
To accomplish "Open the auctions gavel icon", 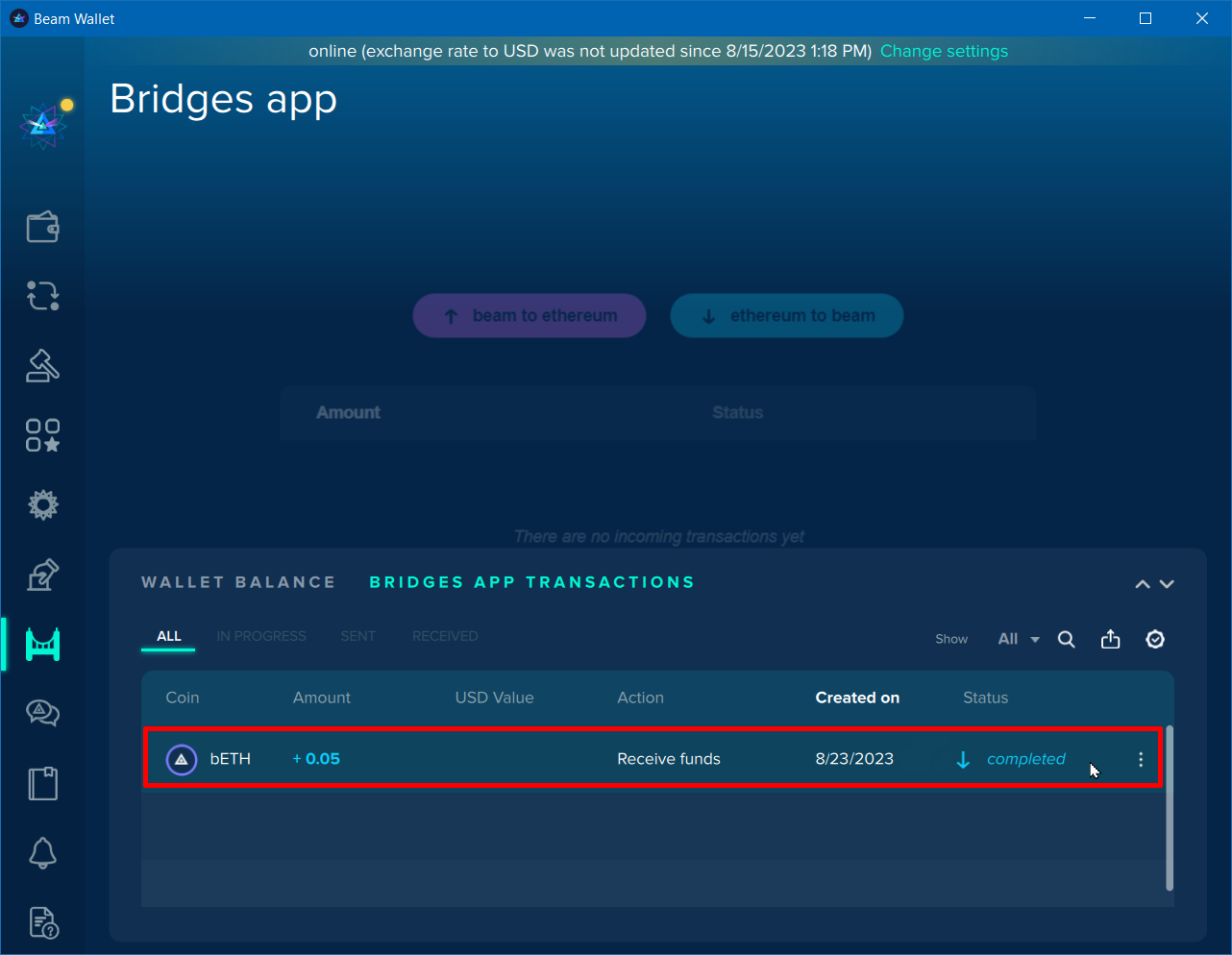I will (x=42, y=365).
